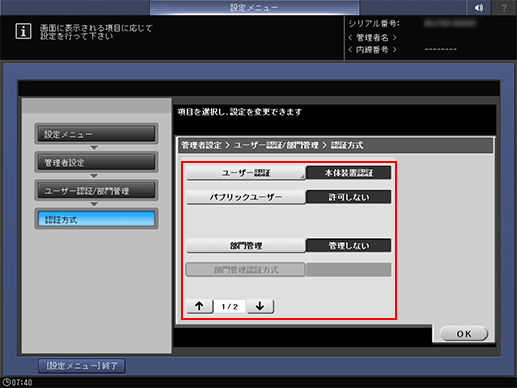Click the 設定メニュー title tab at top
The width and height of the screenshot is (517, 388).
[254, 7]
